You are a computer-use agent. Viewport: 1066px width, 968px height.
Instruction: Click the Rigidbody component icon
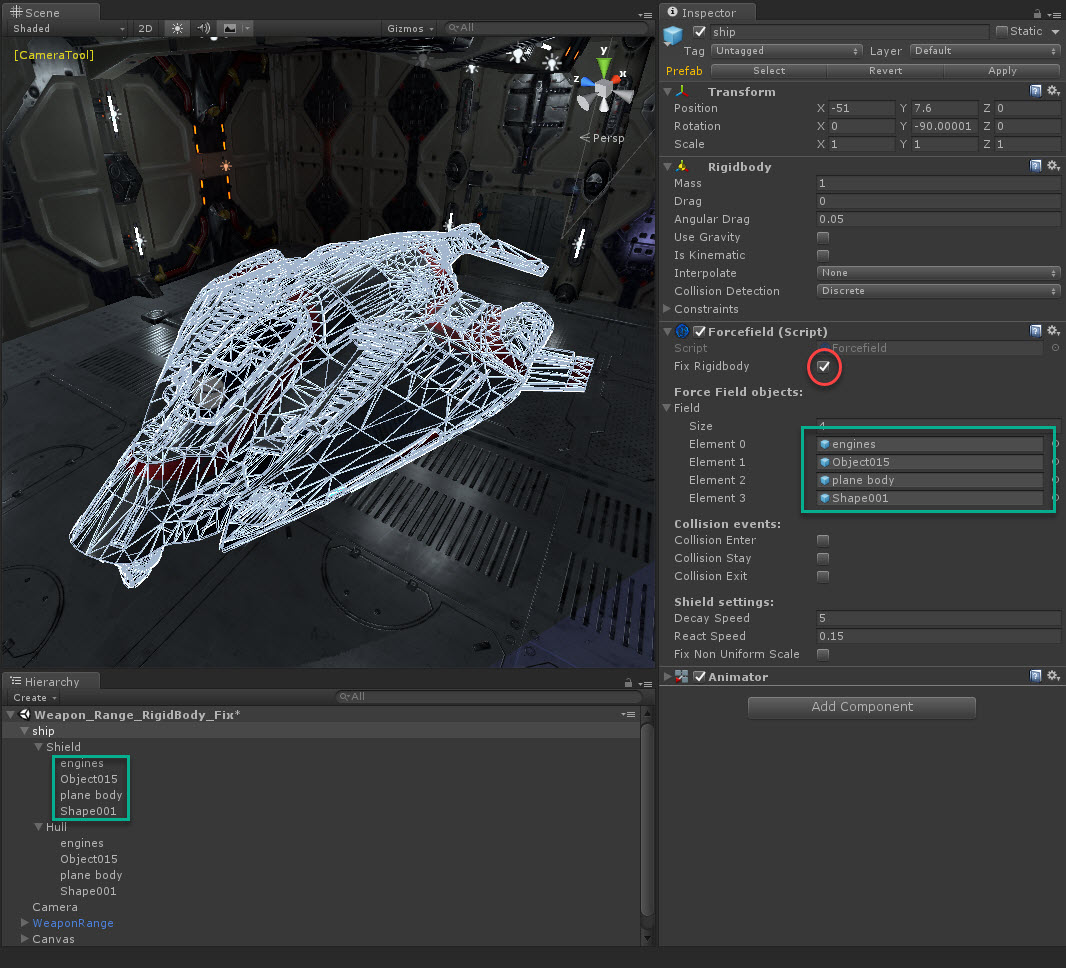click(683, 167)
